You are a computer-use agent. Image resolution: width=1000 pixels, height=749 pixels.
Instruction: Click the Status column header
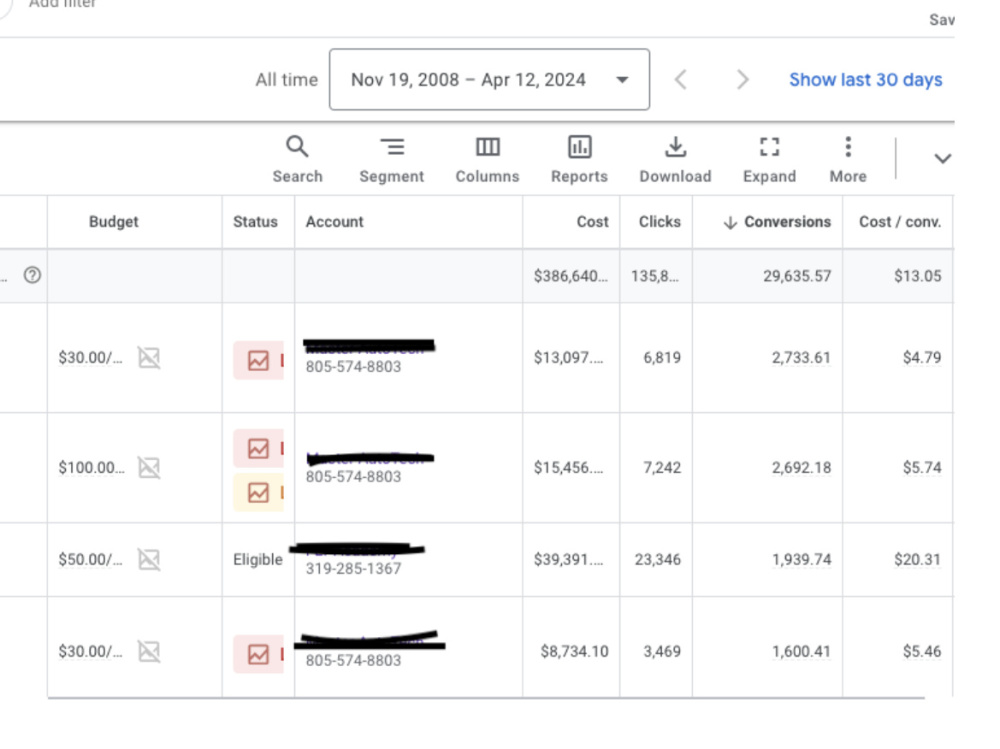[x=255, y=222]
